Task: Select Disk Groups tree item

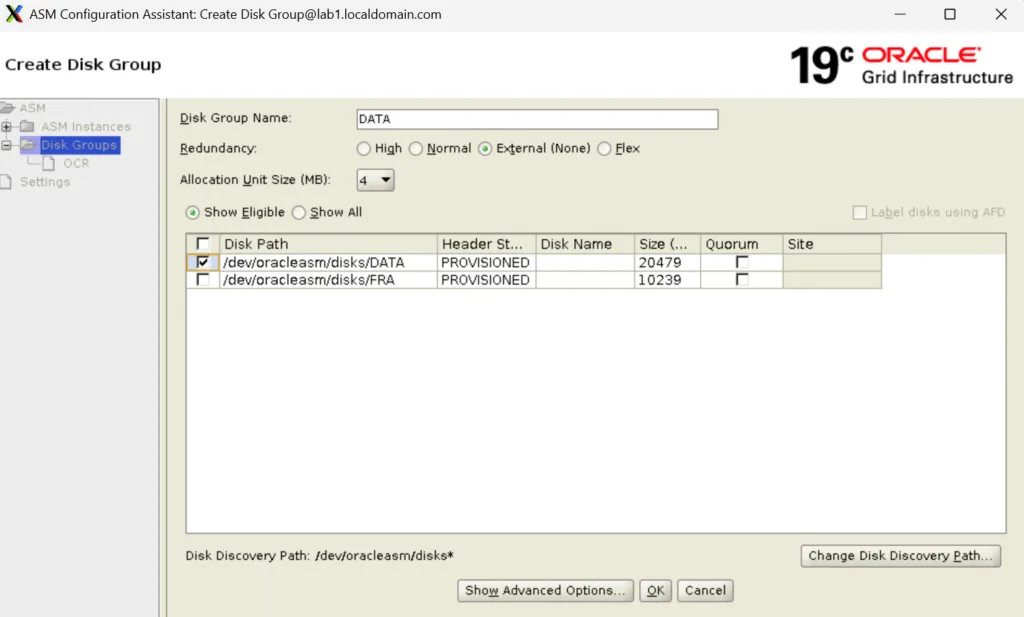Action: tap(79, 145)
